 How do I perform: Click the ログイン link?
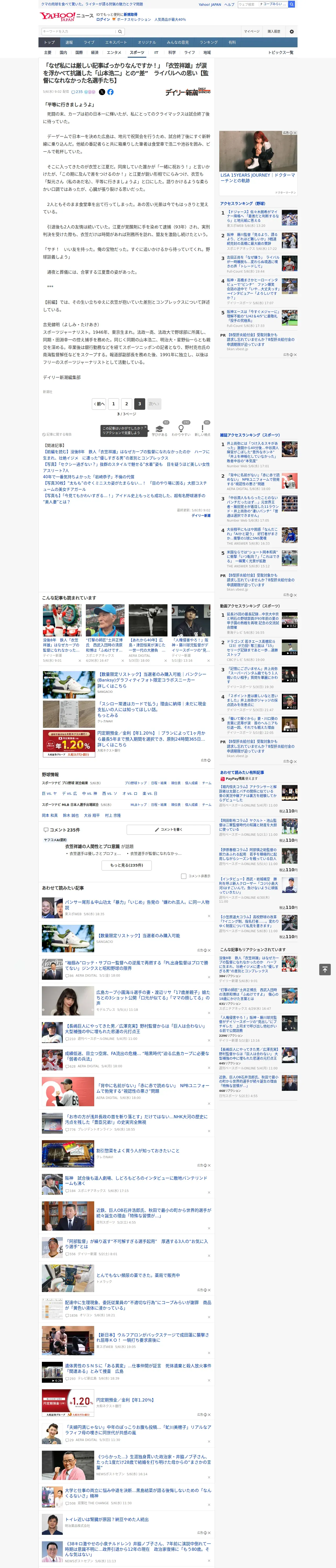[103, 20]
